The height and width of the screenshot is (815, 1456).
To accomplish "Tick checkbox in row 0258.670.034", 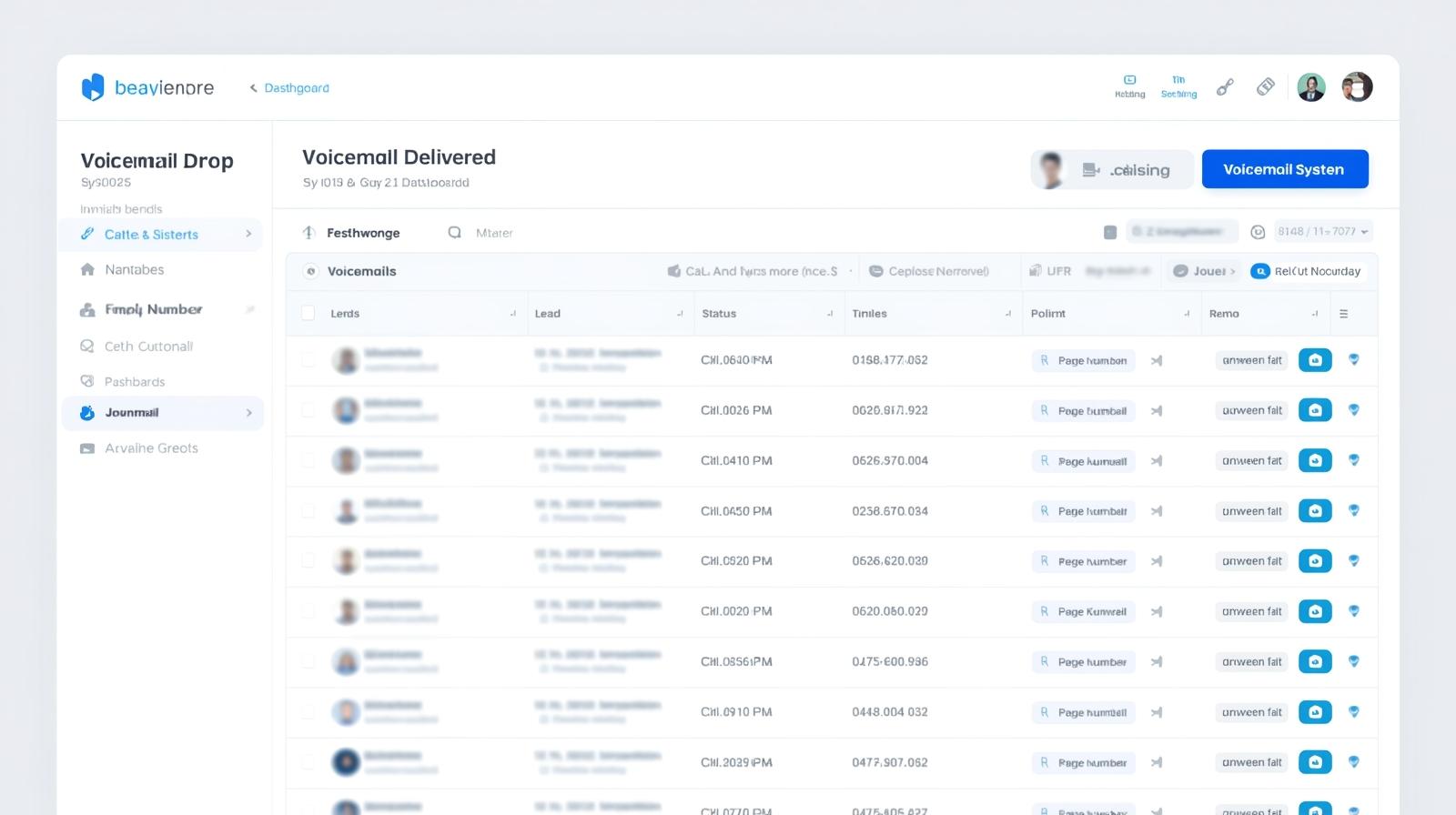I will click(308, 511).
